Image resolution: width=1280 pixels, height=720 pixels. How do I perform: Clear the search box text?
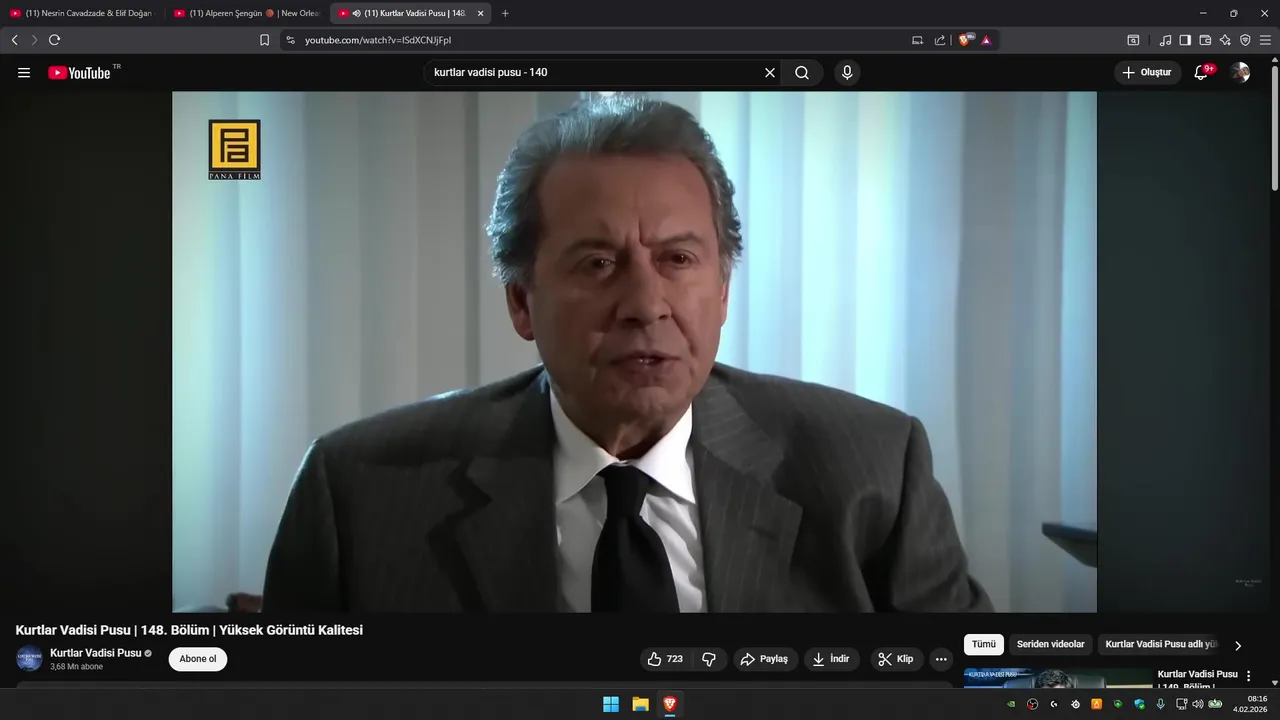[770, 73]
